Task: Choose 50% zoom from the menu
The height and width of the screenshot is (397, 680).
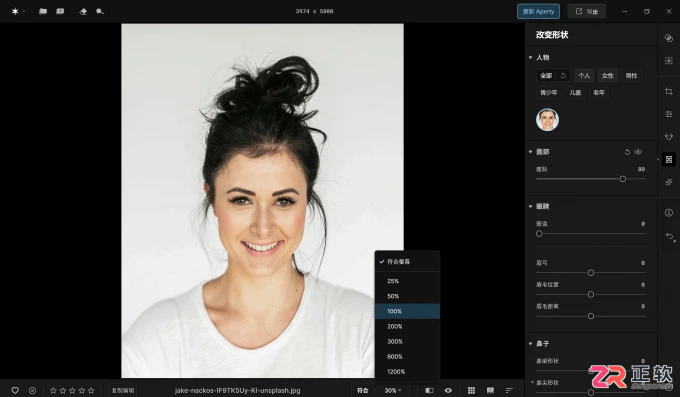Action: pos(407,296)
